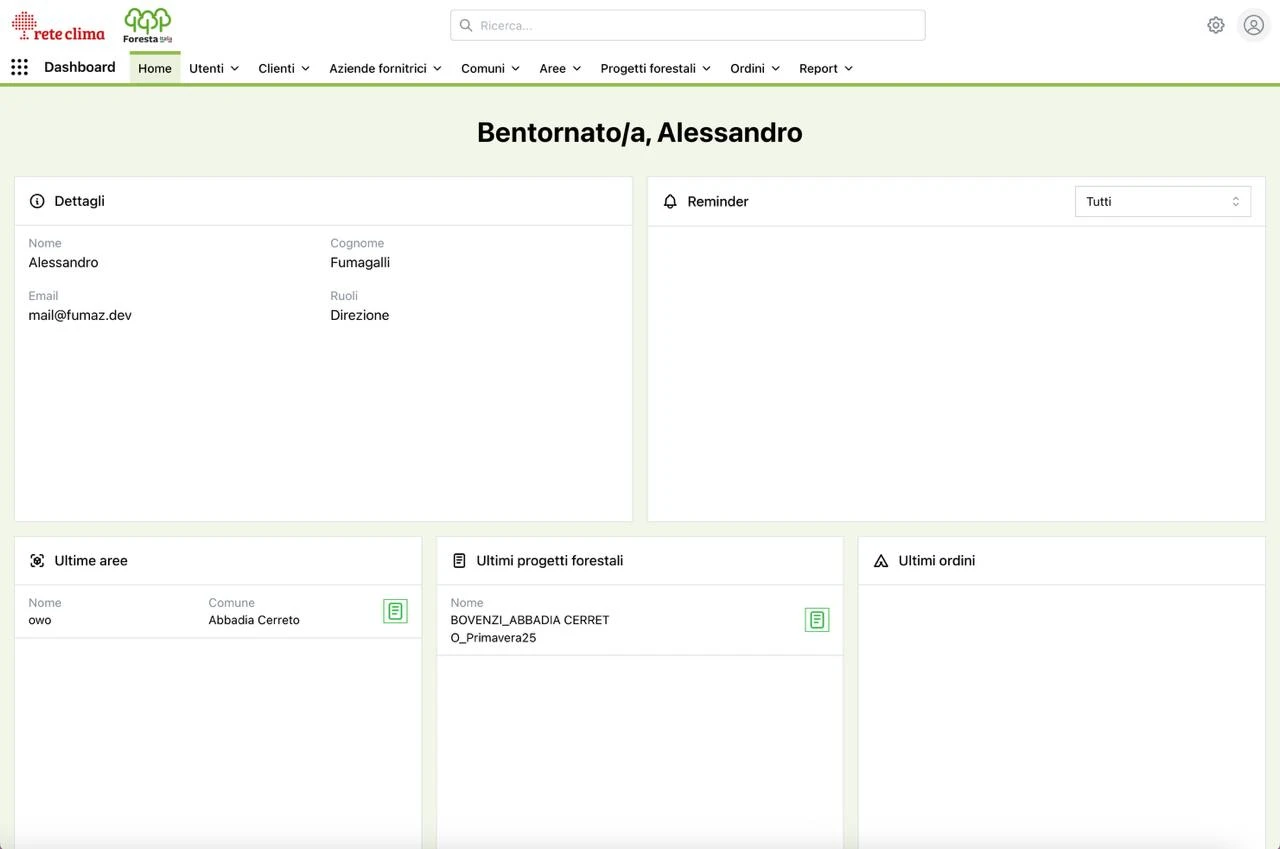Expand the Progetti forestali menu

pos(655,68)
